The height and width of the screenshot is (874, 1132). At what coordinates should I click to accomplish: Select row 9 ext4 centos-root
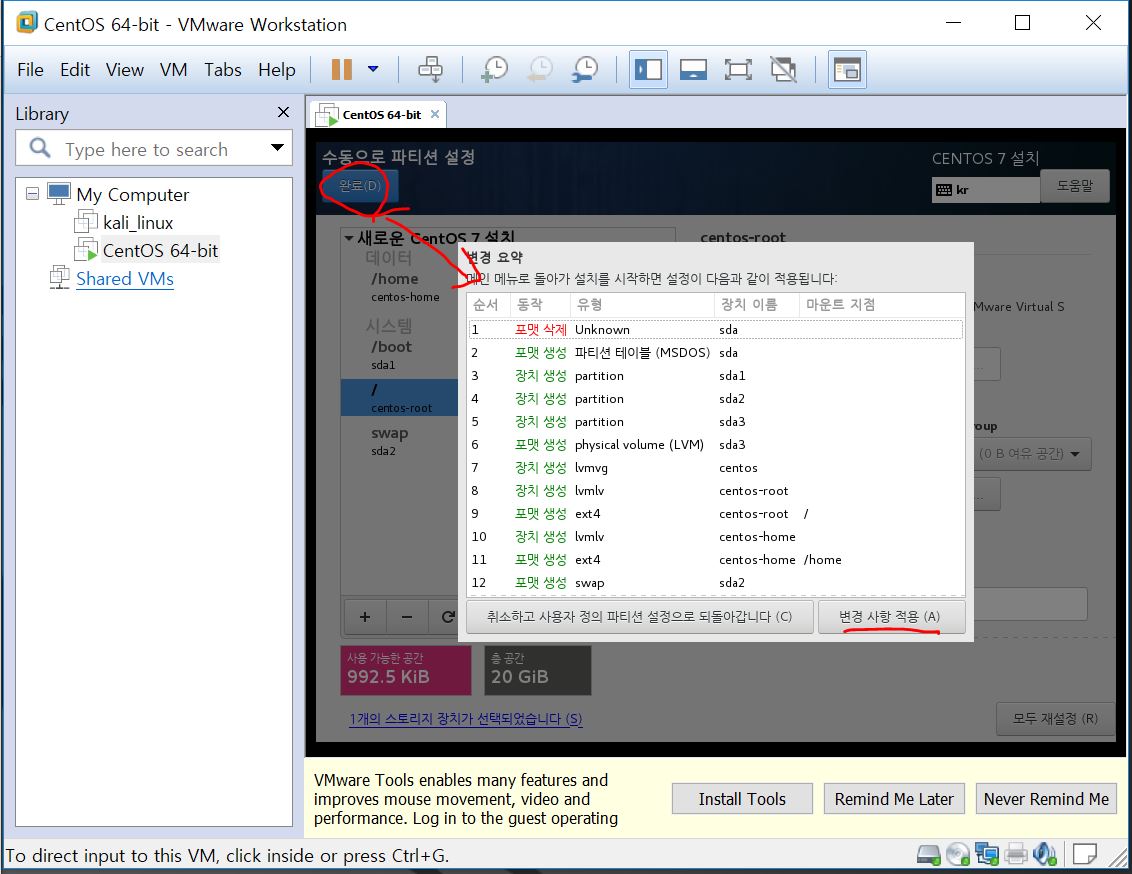tap(715, 514)
